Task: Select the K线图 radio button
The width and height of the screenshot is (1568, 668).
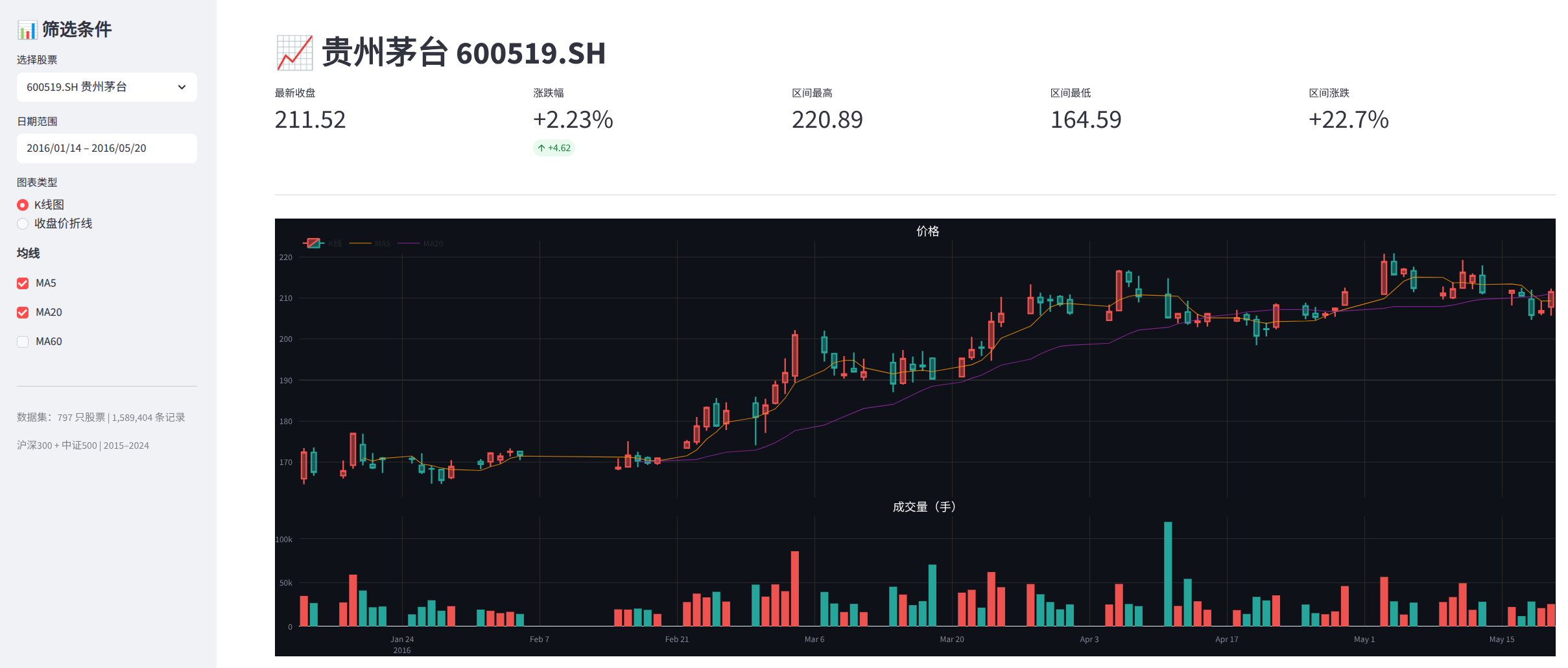Action: pos(23,205)
